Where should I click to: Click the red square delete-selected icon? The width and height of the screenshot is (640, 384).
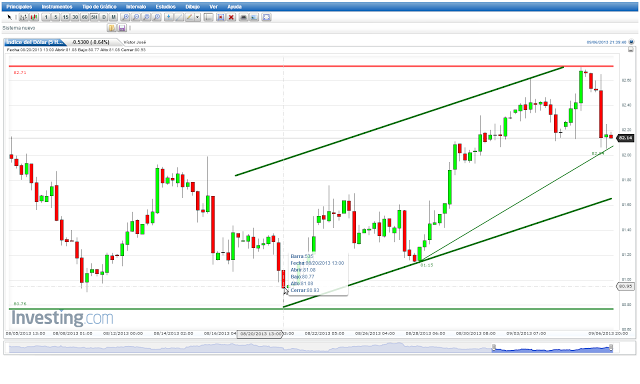tap(221, 17)
